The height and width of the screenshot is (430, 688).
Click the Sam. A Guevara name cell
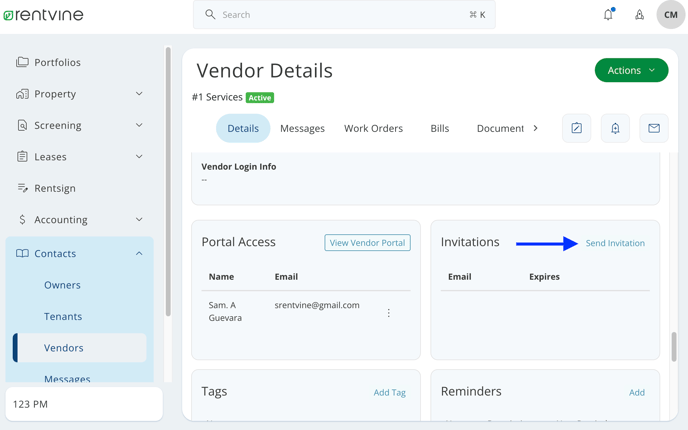coord(225,311)
